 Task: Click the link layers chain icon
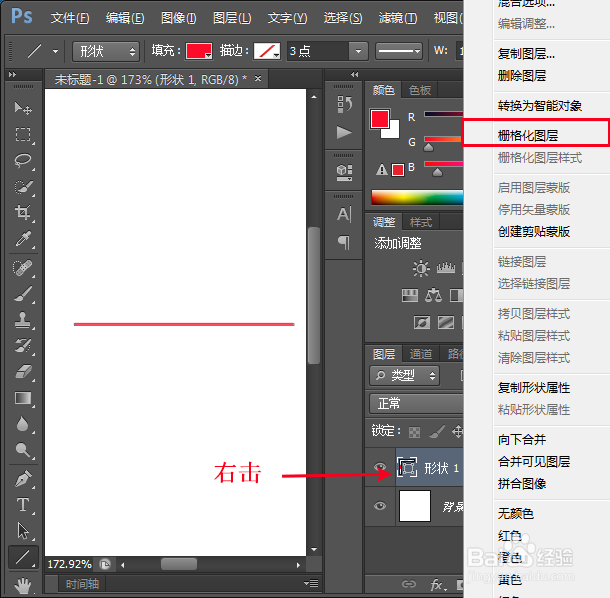click(x=409, y=584)
